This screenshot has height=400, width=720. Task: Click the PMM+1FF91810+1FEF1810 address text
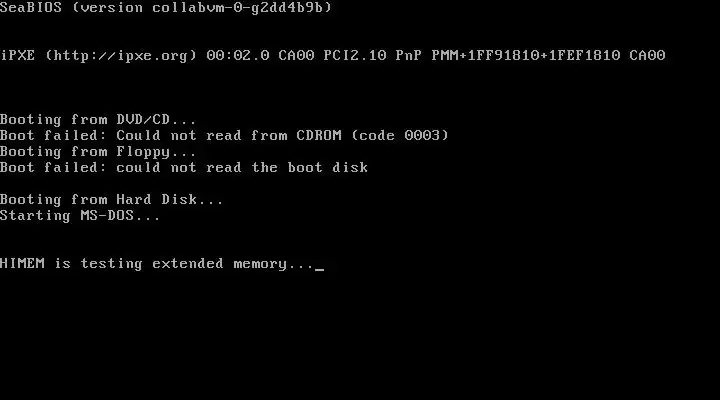(x=526, y=56)
